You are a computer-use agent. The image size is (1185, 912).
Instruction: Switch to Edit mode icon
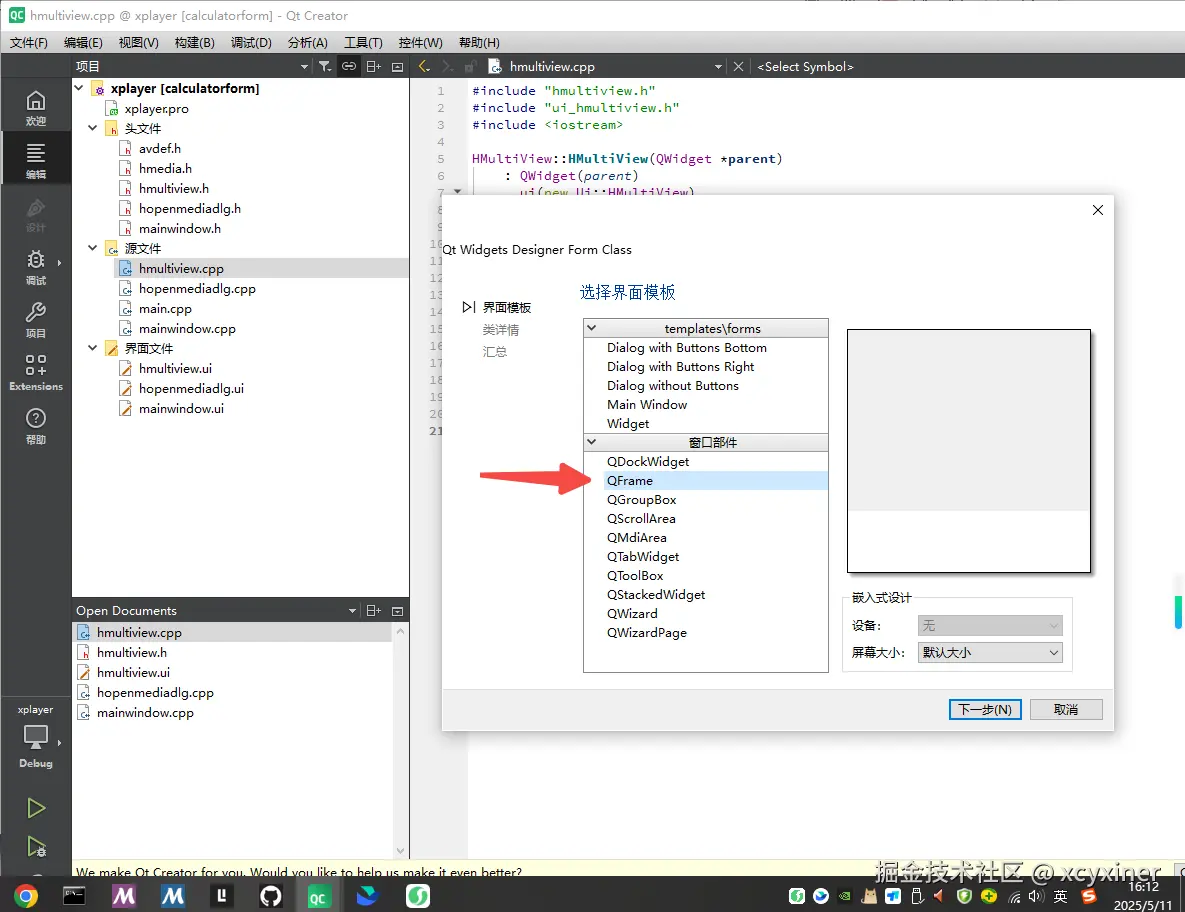[36, 161]
